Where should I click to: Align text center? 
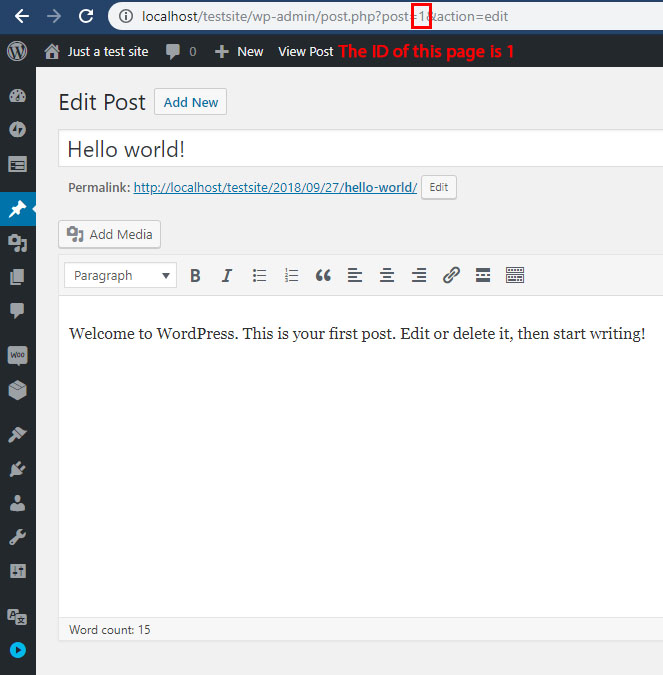pyautogui.click(x=387, y=275)
